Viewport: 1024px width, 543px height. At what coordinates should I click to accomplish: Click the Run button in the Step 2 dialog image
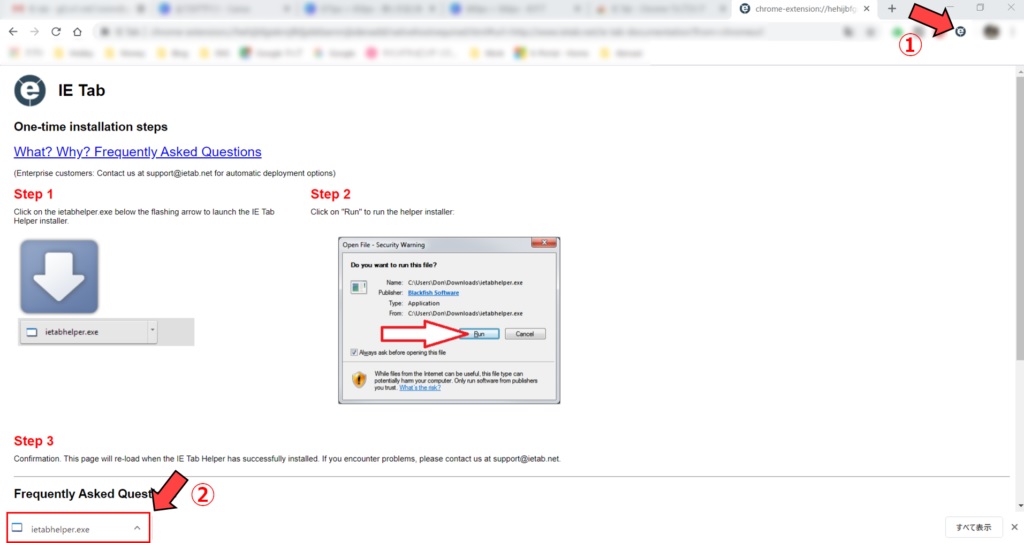(479, 334)
